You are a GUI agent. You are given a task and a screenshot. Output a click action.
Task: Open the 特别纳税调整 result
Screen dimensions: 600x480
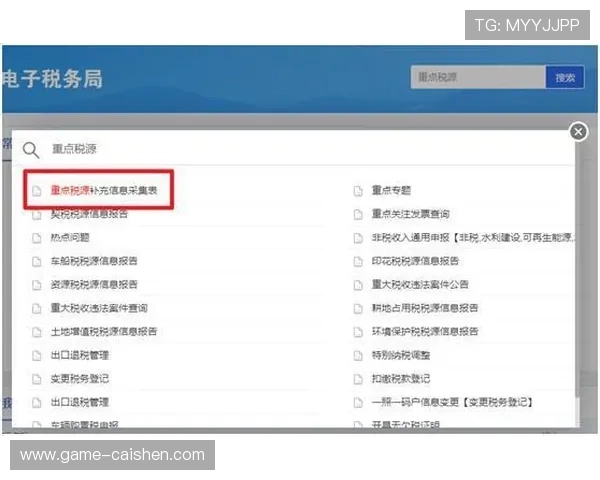click(401, 355)
